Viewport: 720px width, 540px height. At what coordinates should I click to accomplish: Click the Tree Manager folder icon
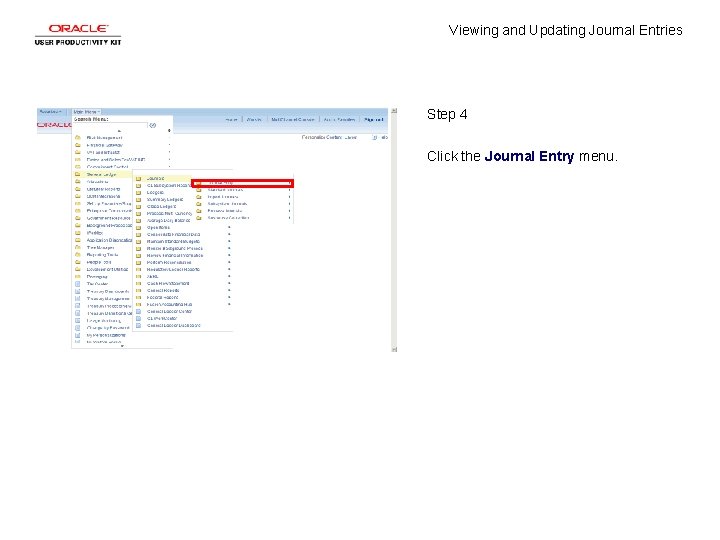point(78,247)
